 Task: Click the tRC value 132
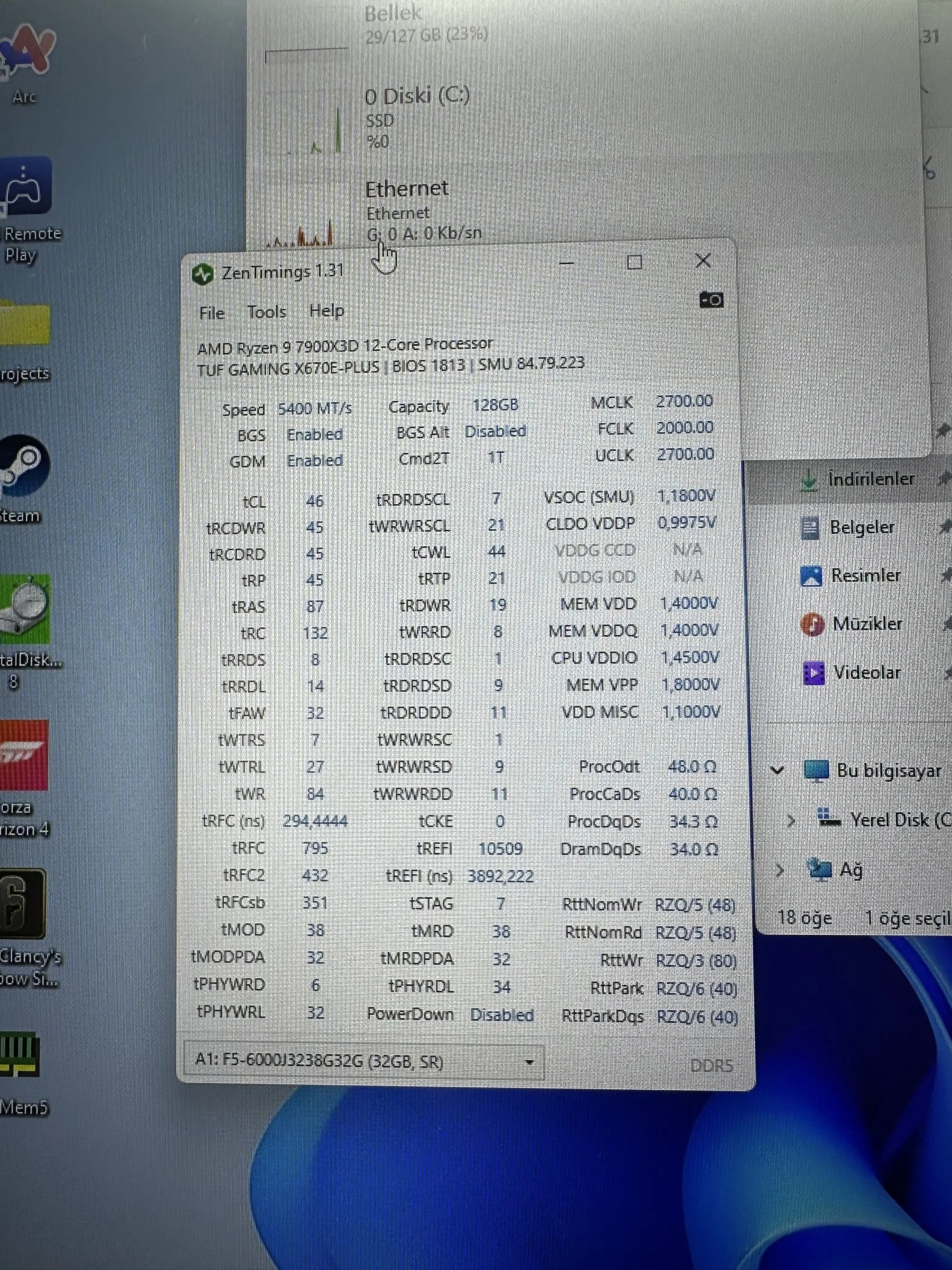[315, 633]
